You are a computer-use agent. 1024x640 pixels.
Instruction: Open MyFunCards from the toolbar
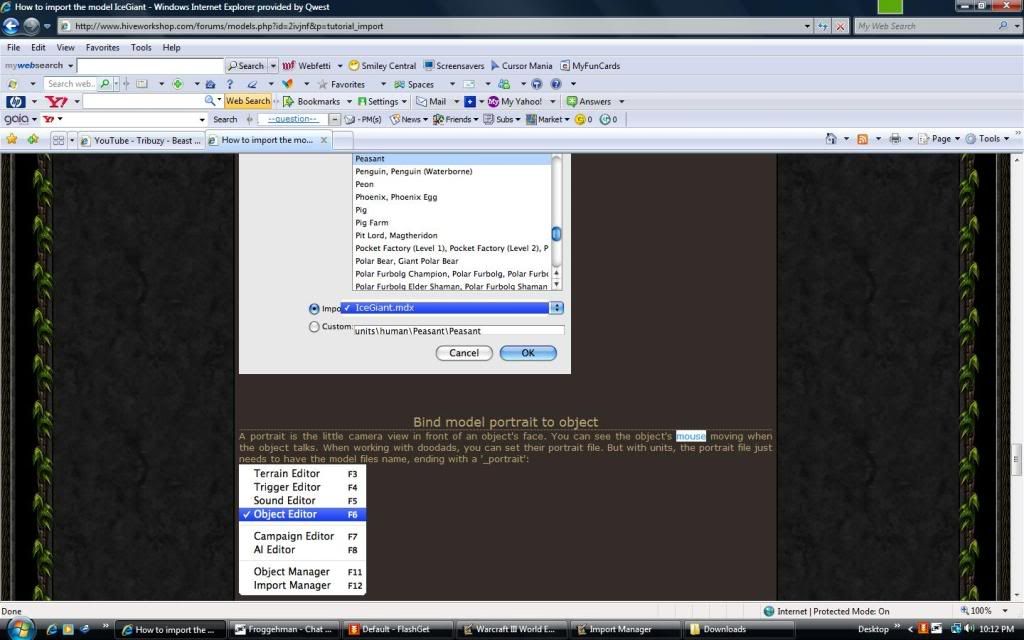tap(590, 66)
